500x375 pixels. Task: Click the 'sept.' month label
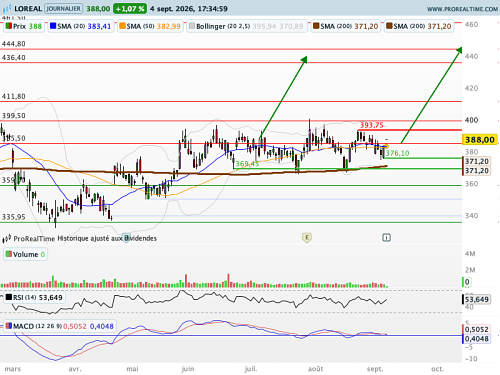[375, 369]
